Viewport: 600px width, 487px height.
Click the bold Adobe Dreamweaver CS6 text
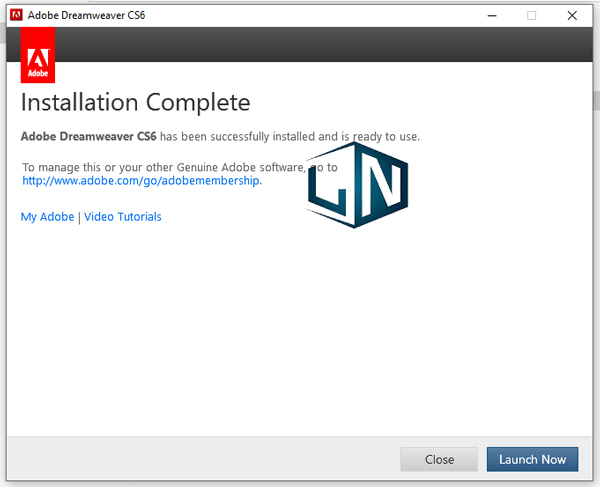[89, 137]
